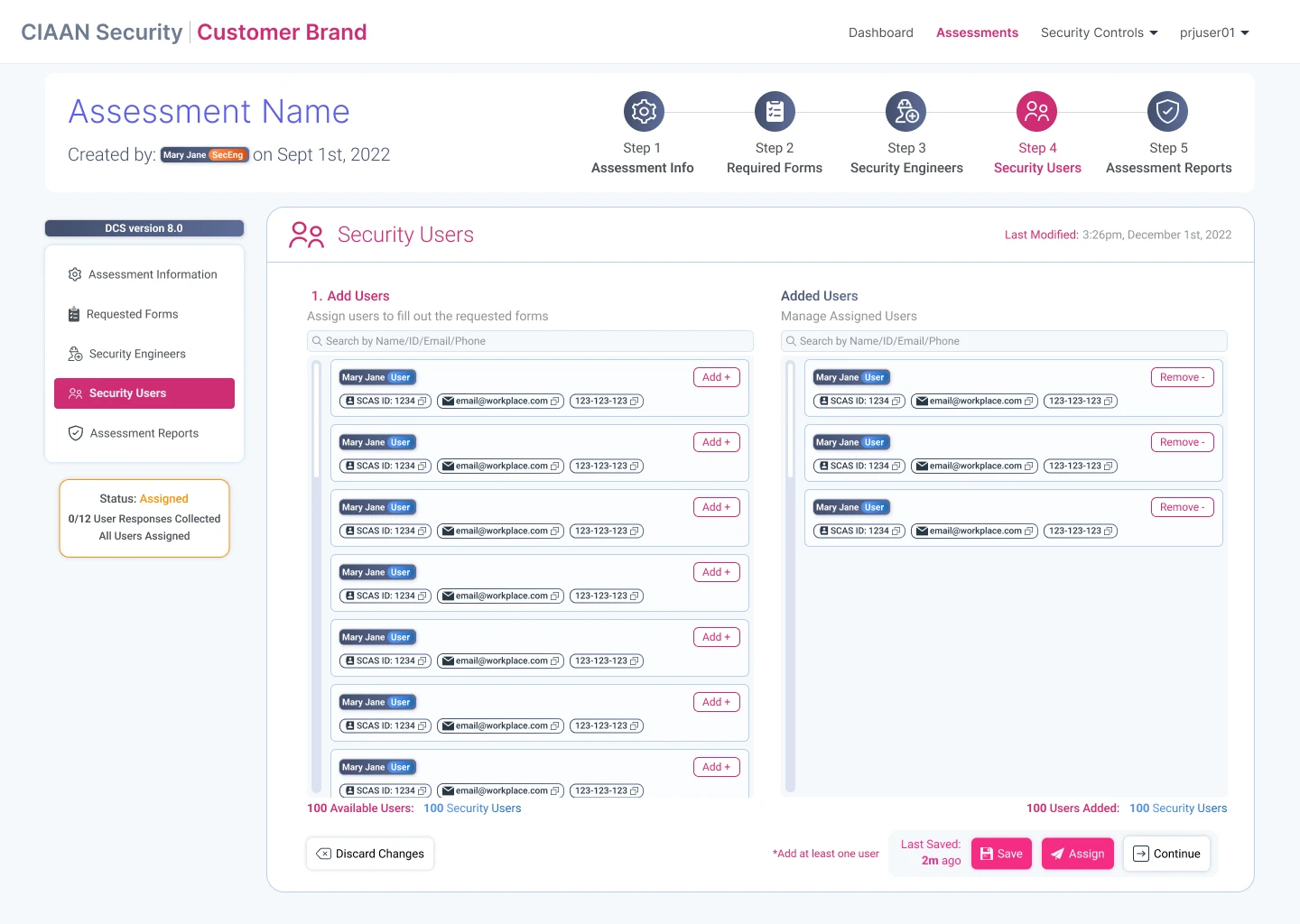Copy email of first added user
This screenshot has width=1300, height=924.
pos(1028,402)
